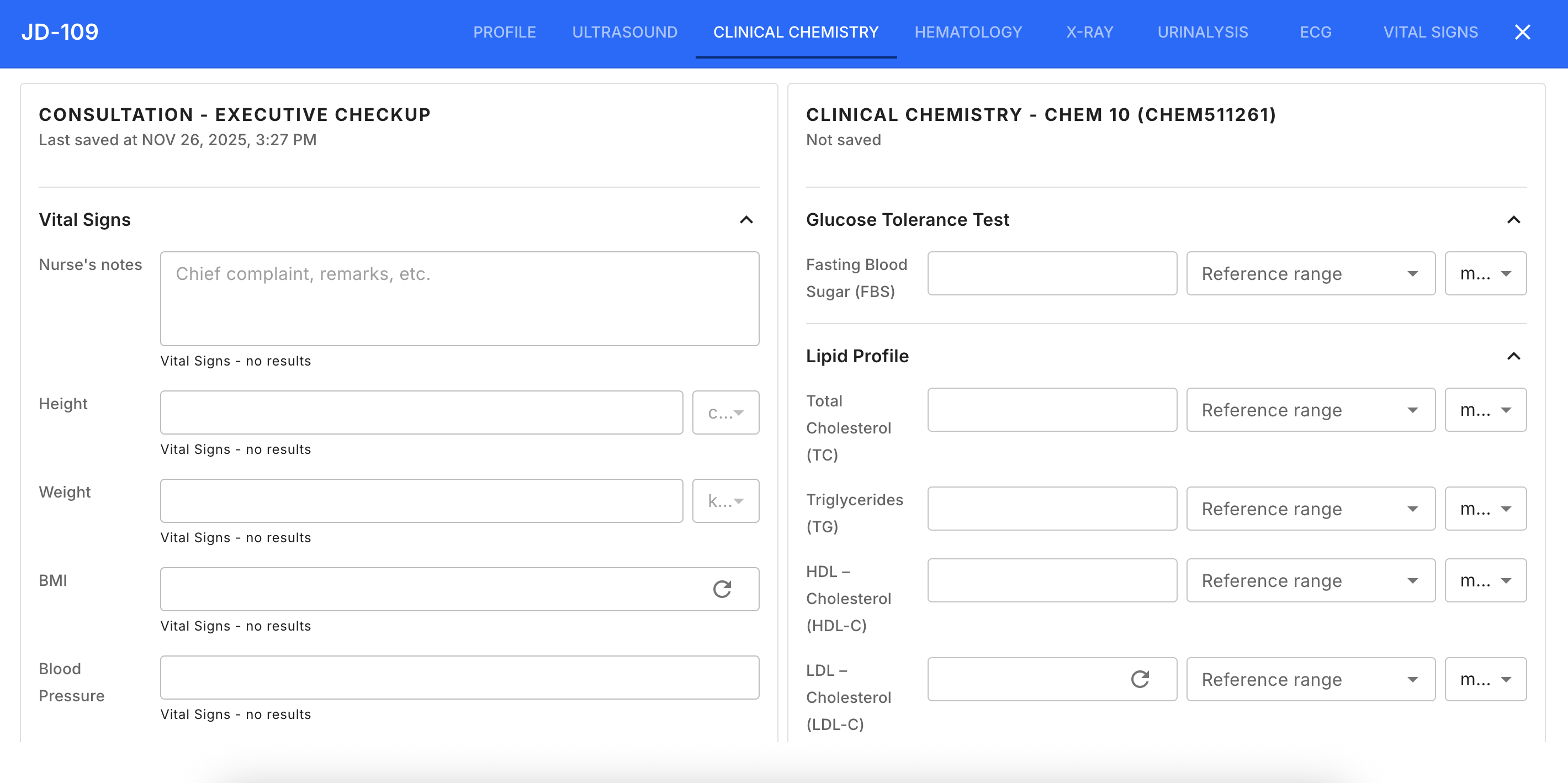Click the Blood Pressure input field
This screenshot has height=783, width=1568.
click(x=459, y=677)
